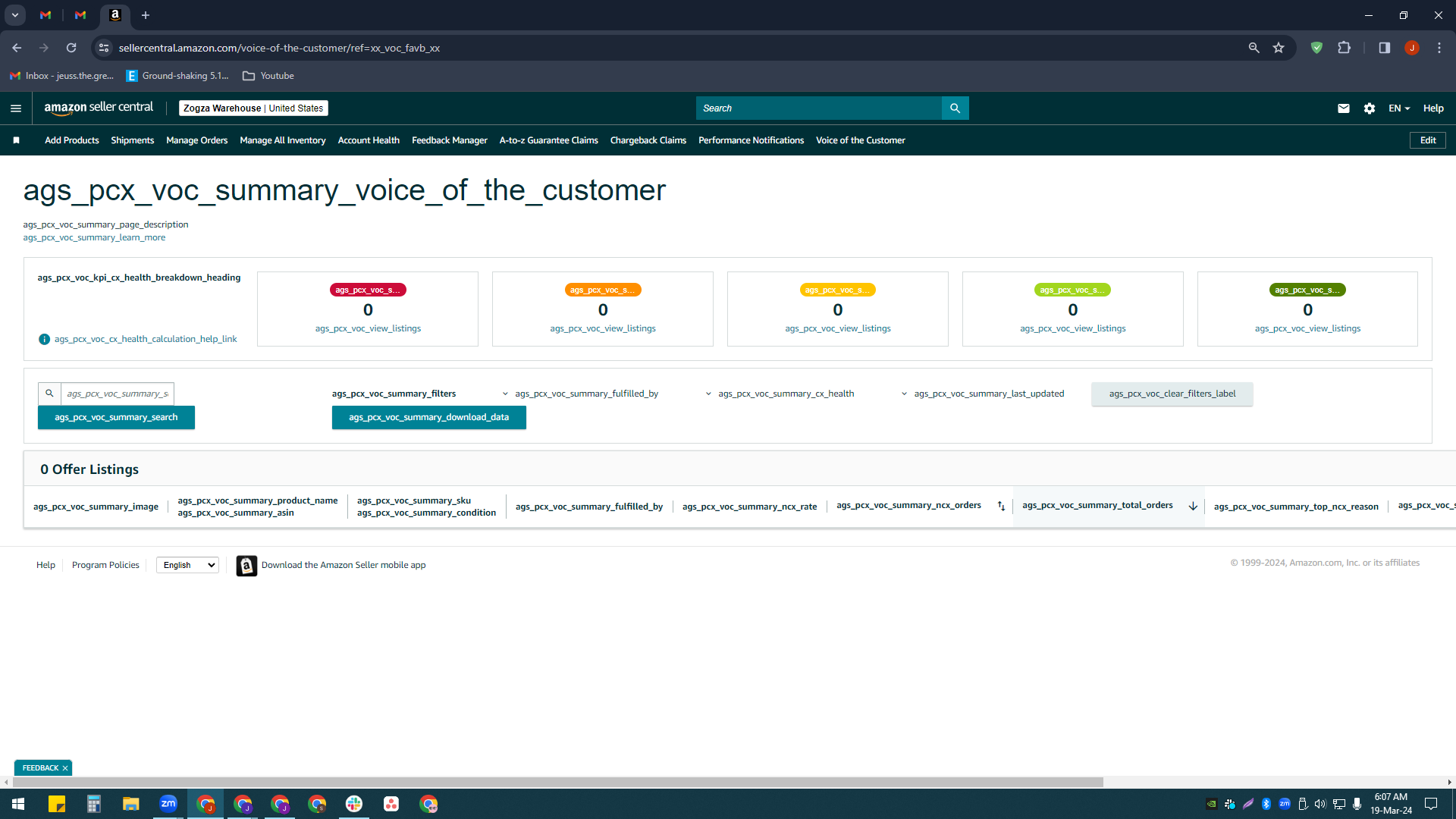Viewport: 1456px width, 819px height.
Task: Open Voice of the Customer menu item
Action: coord(861,140)
